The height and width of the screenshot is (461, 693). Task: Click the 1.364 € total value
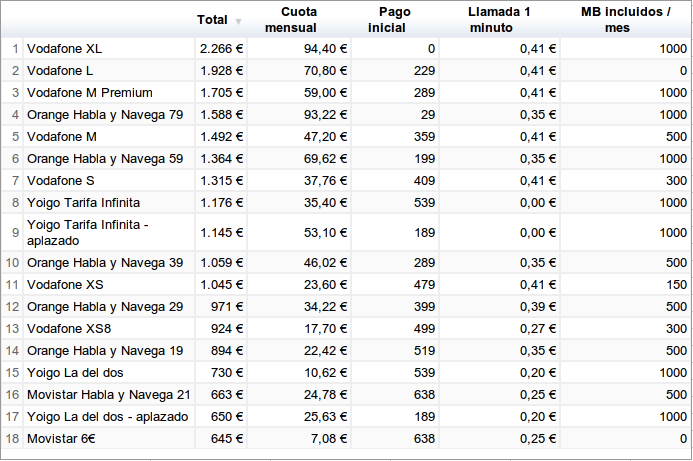(x=221, y=159)
